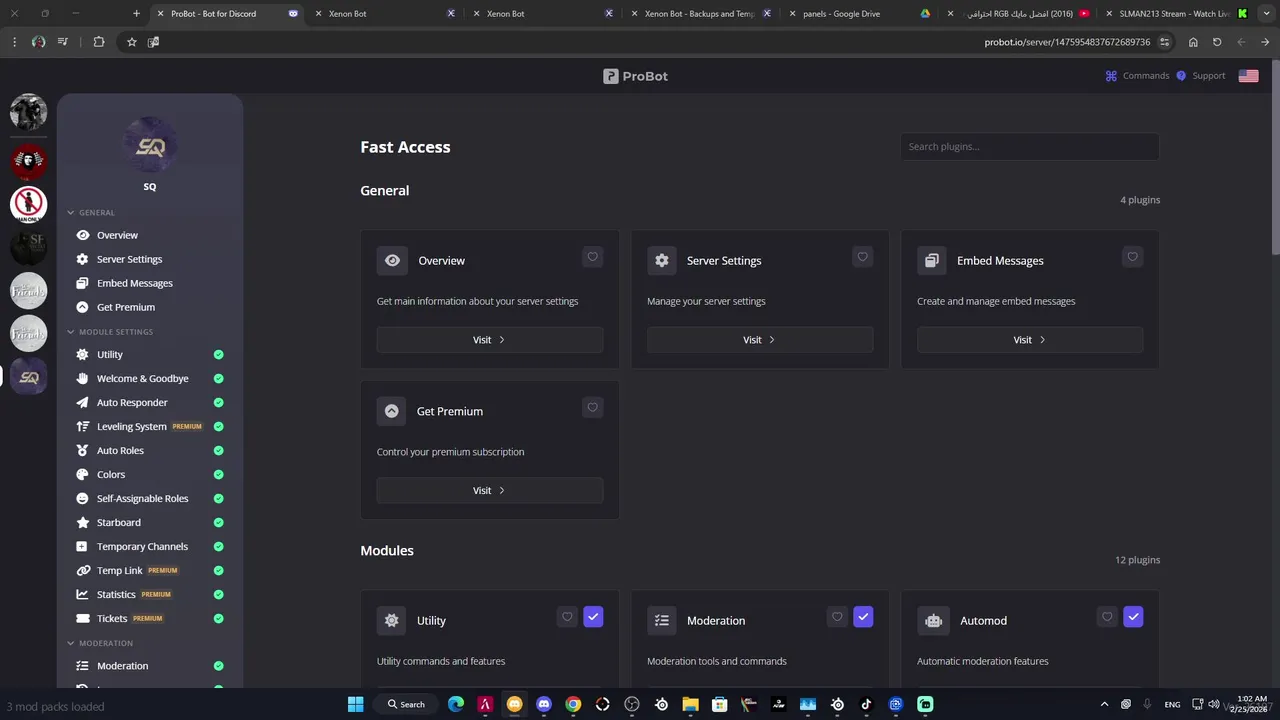Click Visit on the Get Premium card
This screenshot has width=1280, height=720.
point(490,490)
